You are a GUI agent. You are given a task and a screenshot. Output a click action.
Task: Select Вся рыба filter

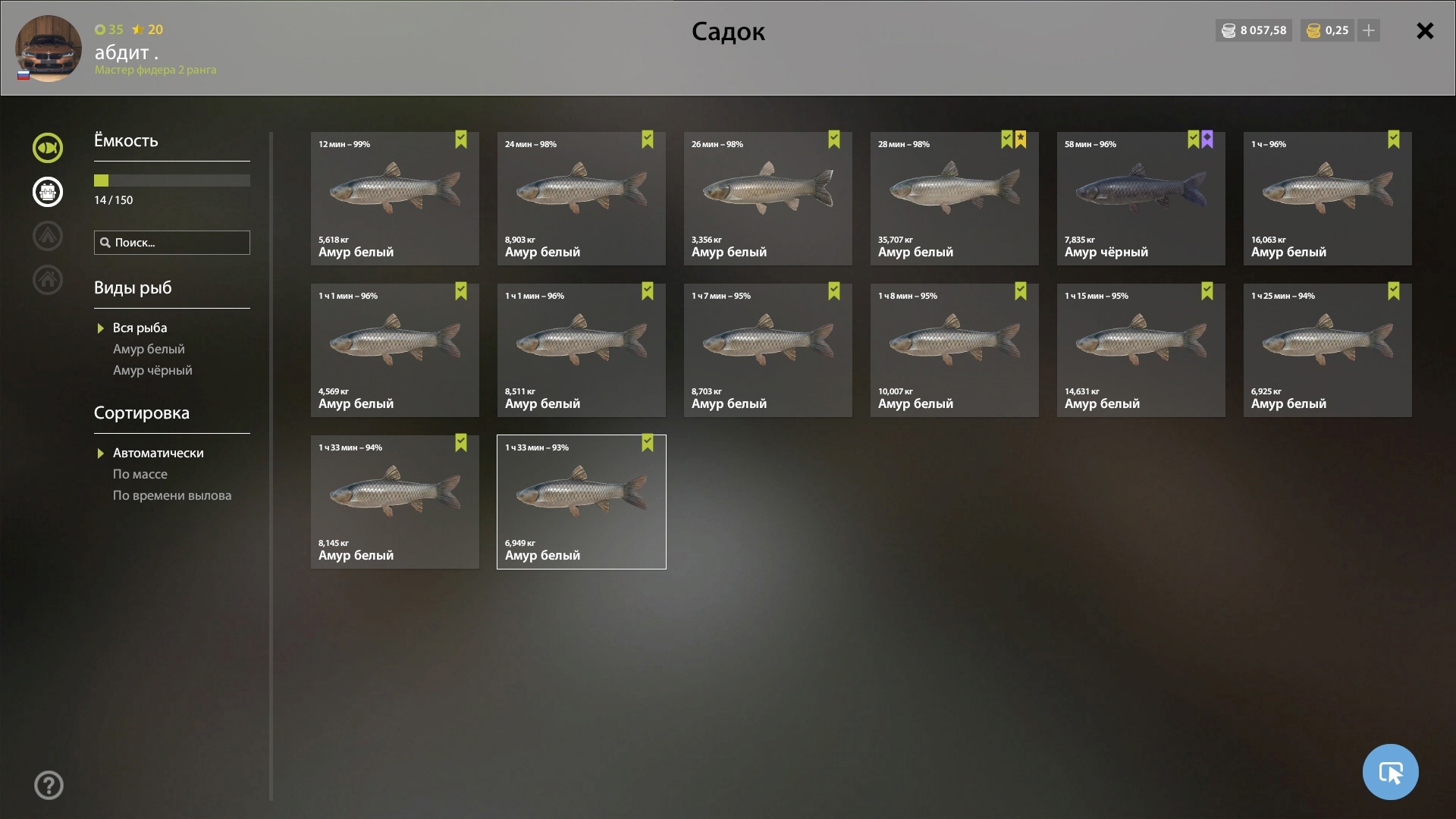click(140, 328)
